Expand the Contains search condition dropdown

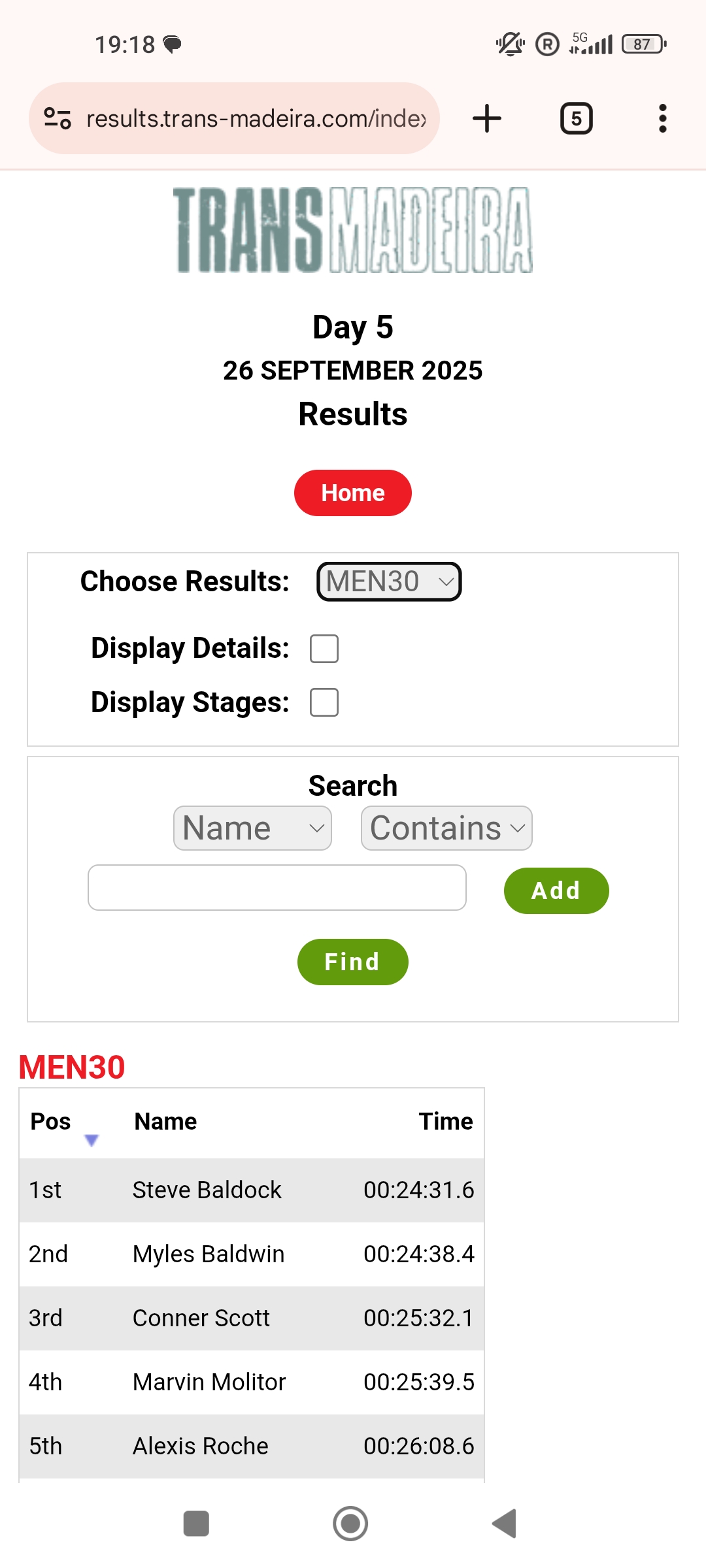pos(446,828)
